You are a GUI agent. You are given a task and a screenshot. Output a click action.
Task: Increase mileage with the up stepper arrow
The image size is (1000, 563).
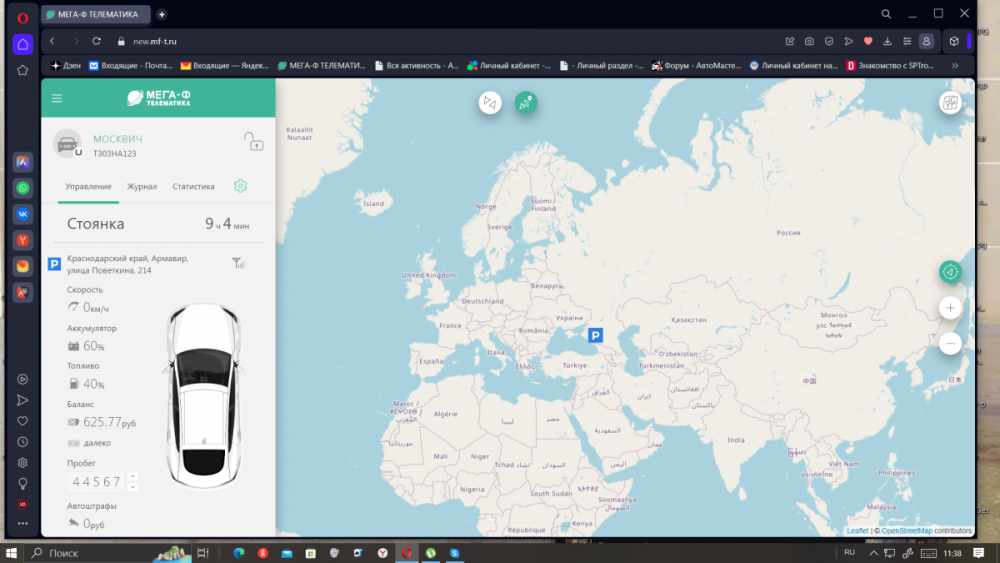click(133, 476)
